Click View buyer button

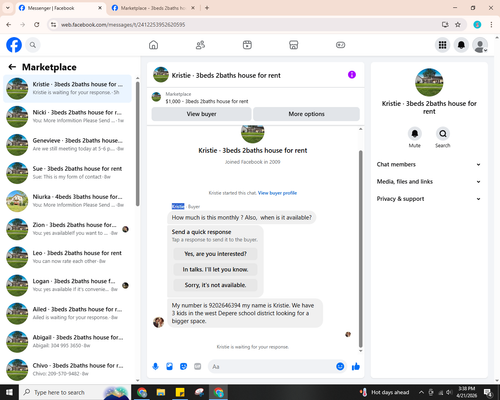pos(201,114)
